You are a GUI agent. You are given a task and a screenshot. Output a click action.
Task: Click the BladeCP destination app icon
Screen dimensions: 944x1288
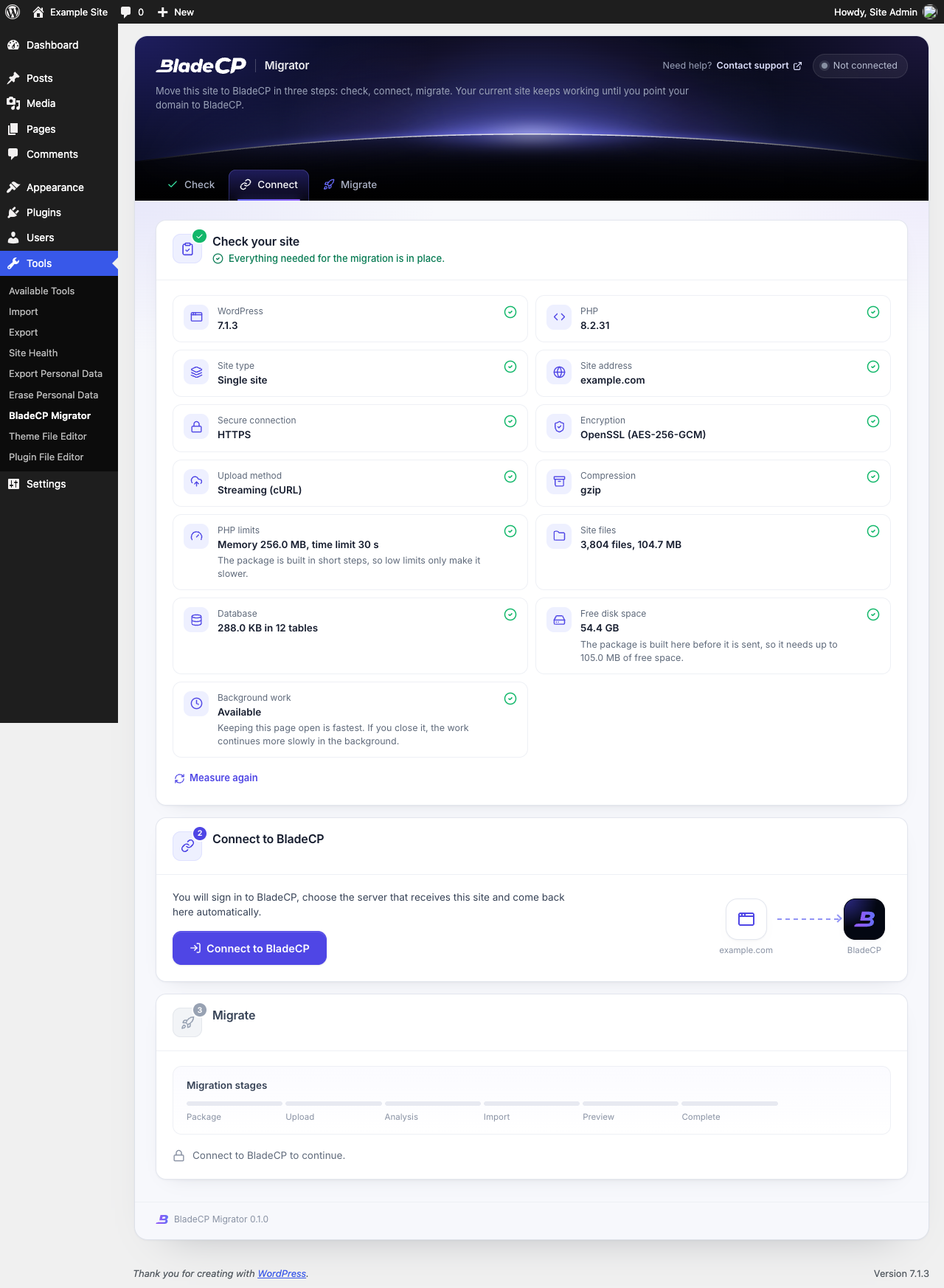(864, 919)
